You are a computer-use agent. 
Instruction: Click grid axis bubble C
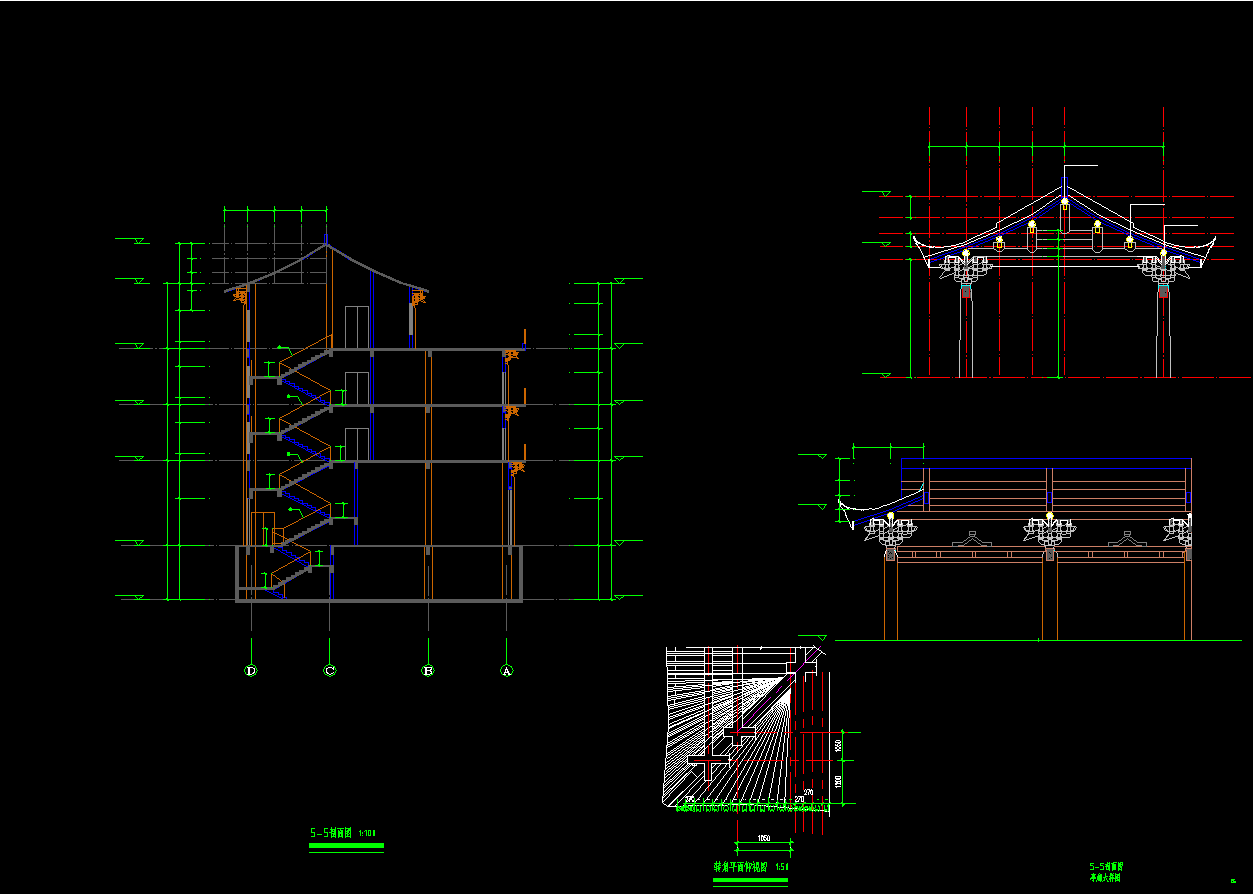[x=330, y=671]
